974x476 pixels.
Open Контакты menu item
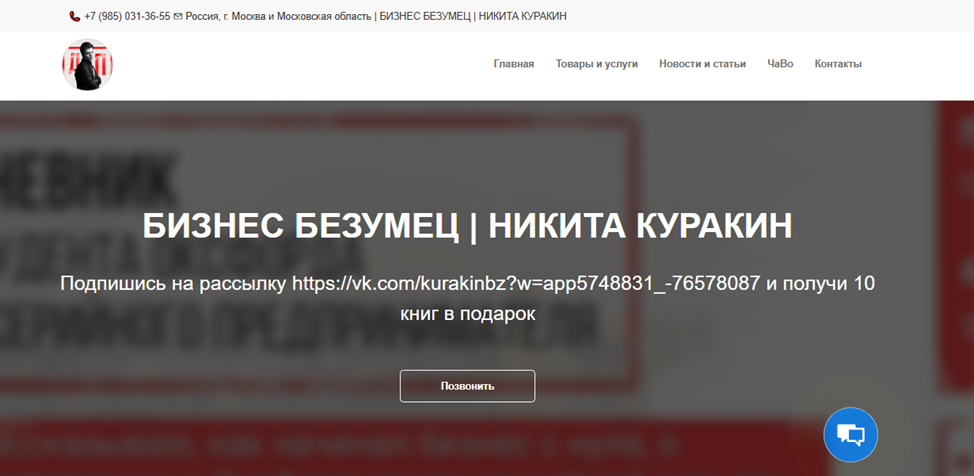point(838,63)
